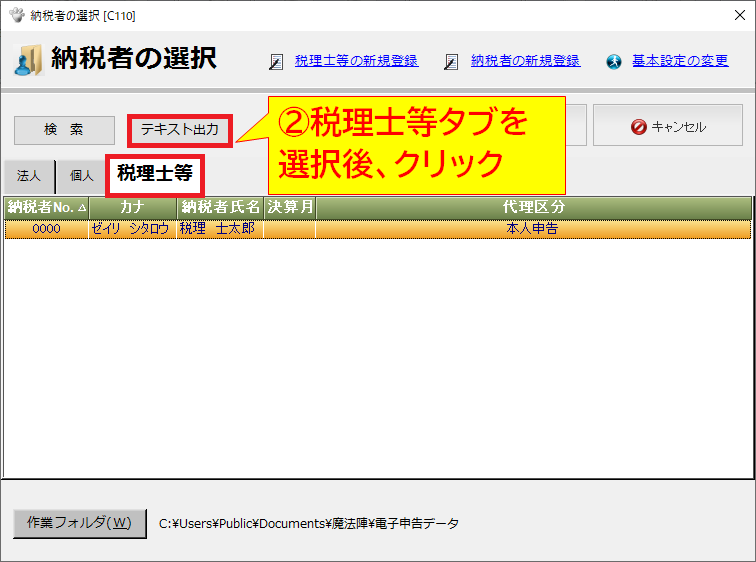Screen dimensions: 756x562
Task: Click the app icon in the title bar
Action: click(x=17, y=15)
